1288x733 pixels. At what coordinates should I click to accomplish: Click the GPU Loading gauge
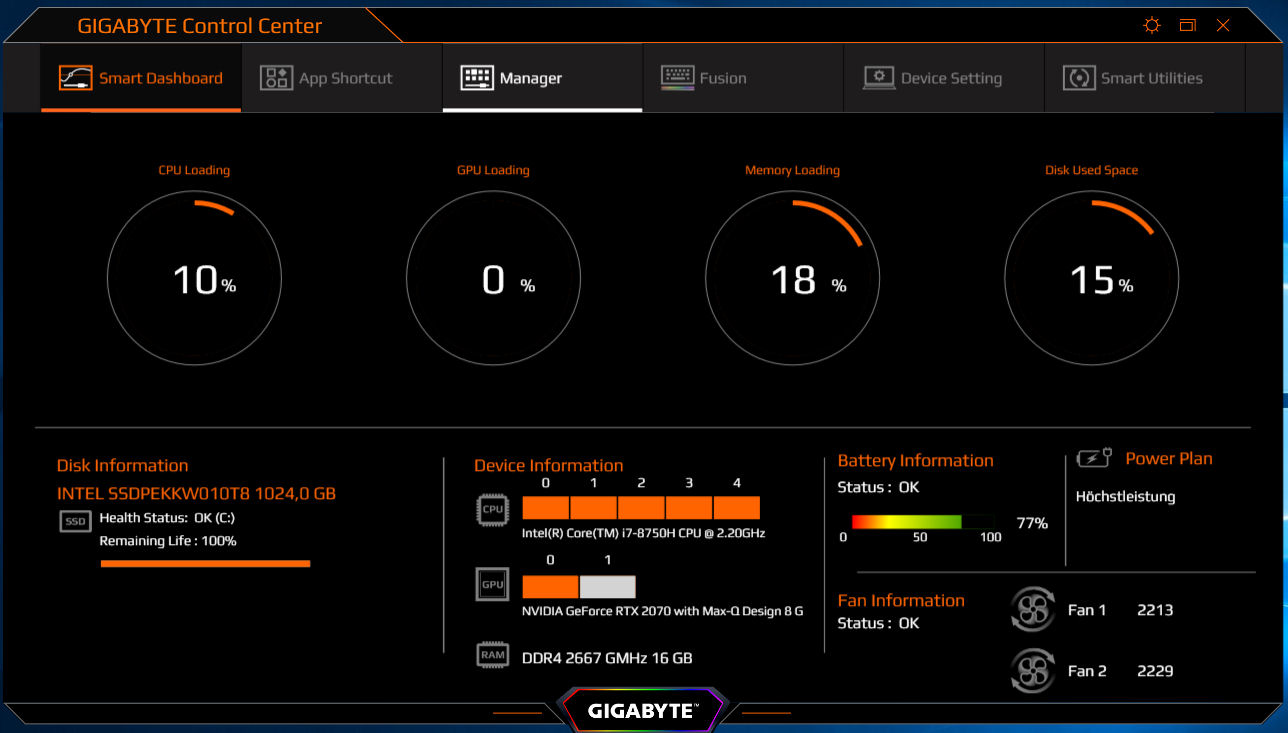coord(493,279)
